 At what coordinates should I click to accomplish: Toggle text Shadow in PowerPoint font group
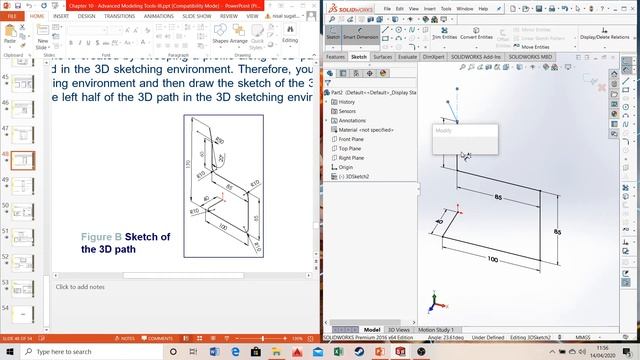(x=97, y=42)
